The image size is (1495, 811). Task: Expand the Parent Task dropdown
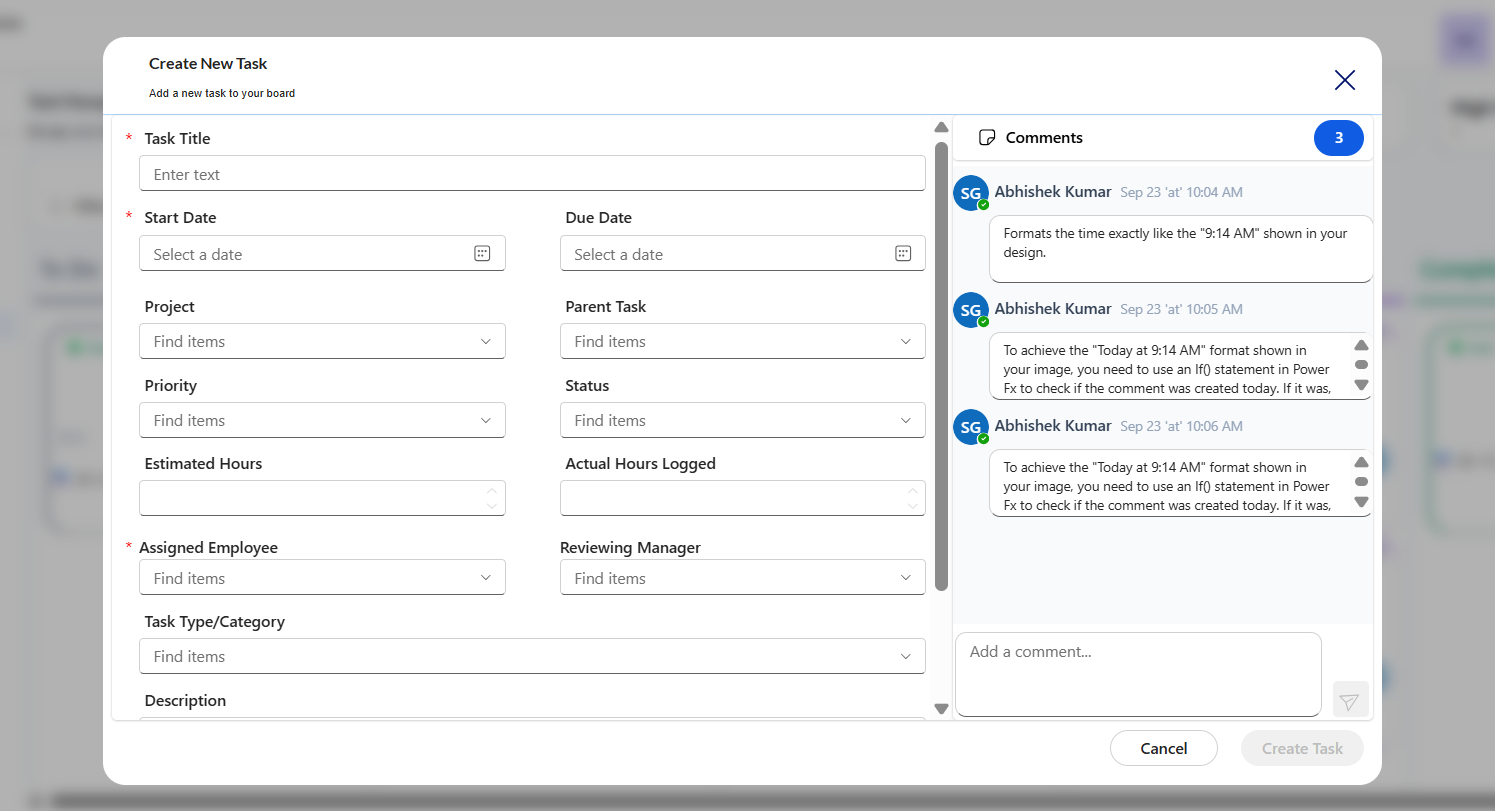click(906, 341)
